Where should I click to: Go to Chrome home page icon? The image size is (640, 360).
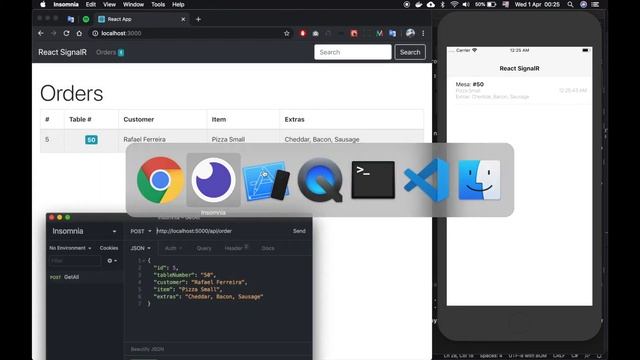pyautogui.click(x=79, y=33)
